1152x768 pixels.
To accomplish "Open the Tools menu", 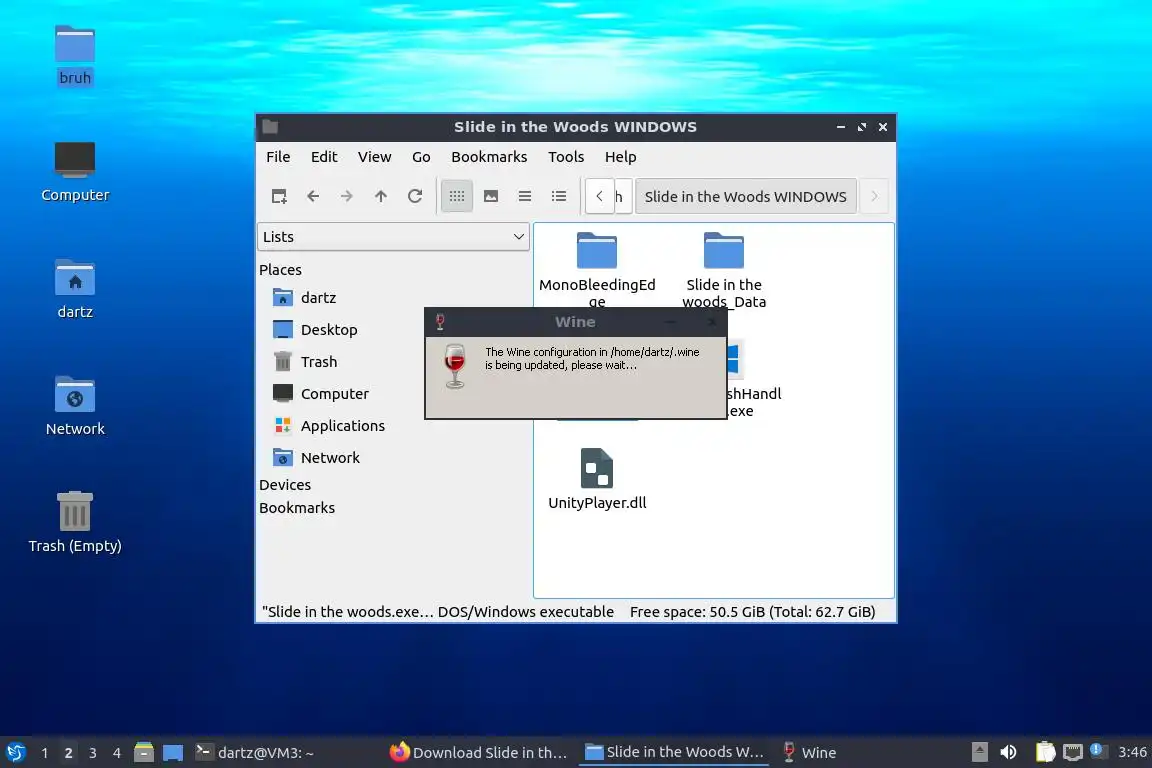I will point(566,157).
